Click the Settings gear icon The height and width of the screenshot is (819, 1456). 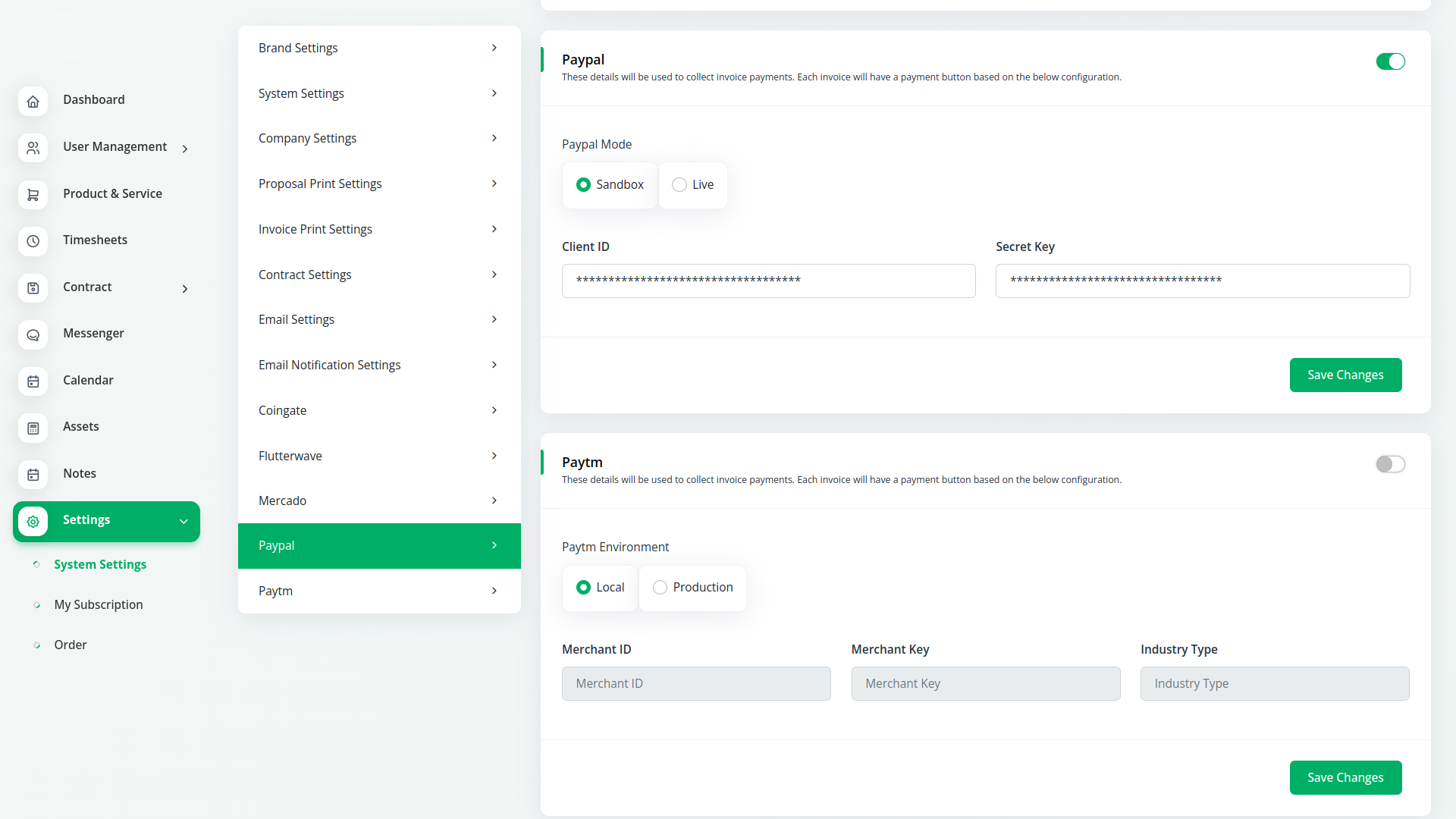[x=33, y=521]
